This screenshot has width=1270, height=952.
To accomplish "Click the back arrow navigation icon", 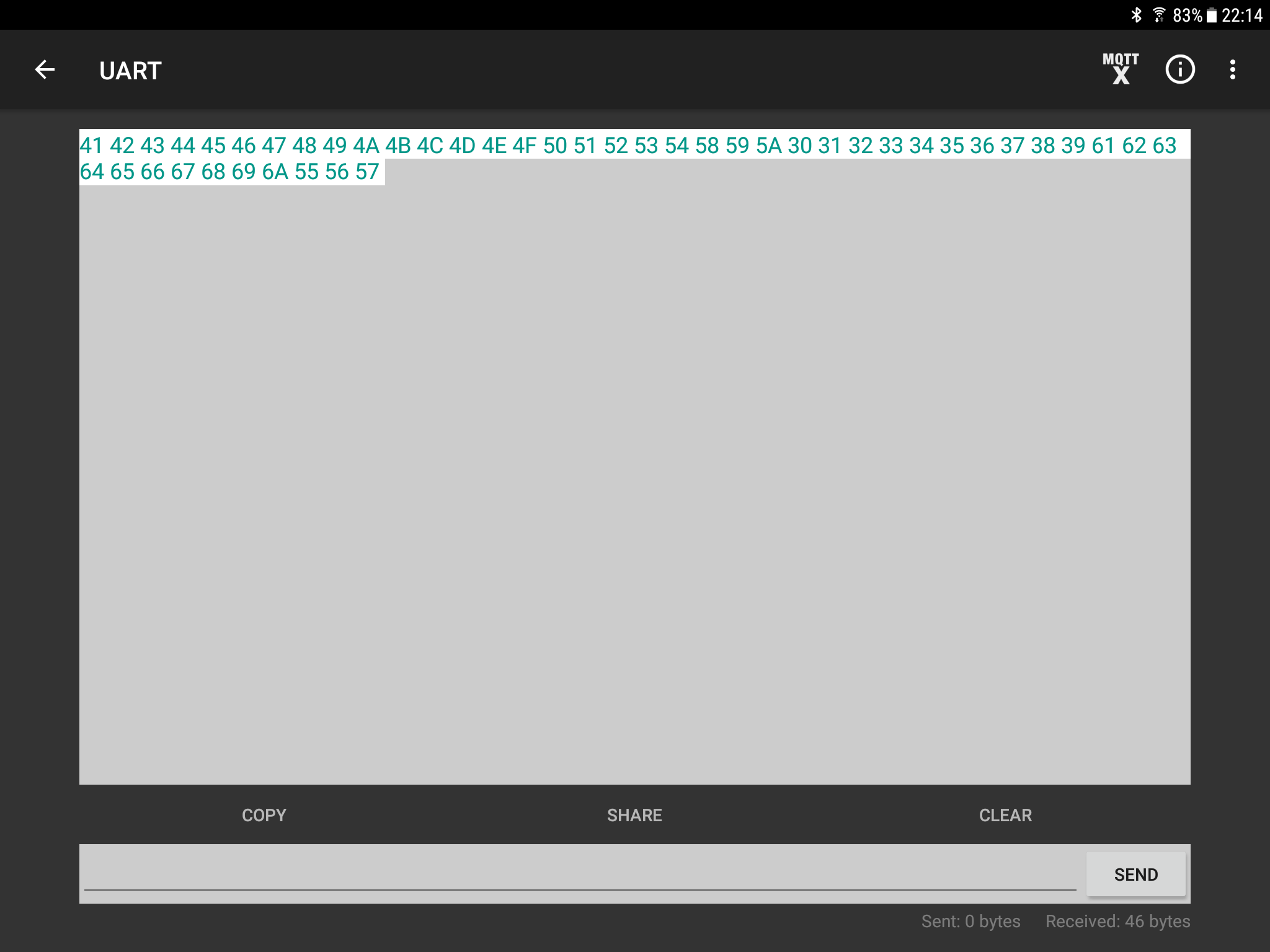I will pyautogui.click(x=44, y=69).
